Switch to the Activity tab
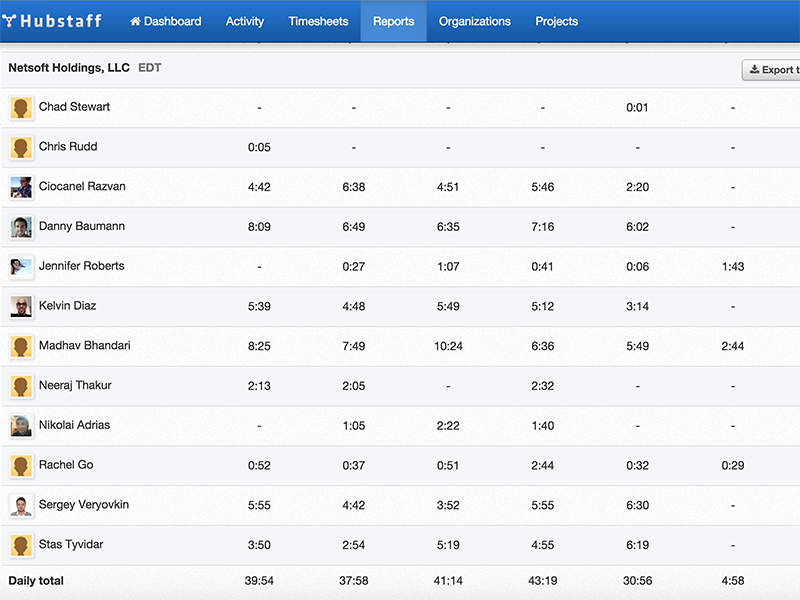Viewport: 800px width, 600px height. [245, 21]
